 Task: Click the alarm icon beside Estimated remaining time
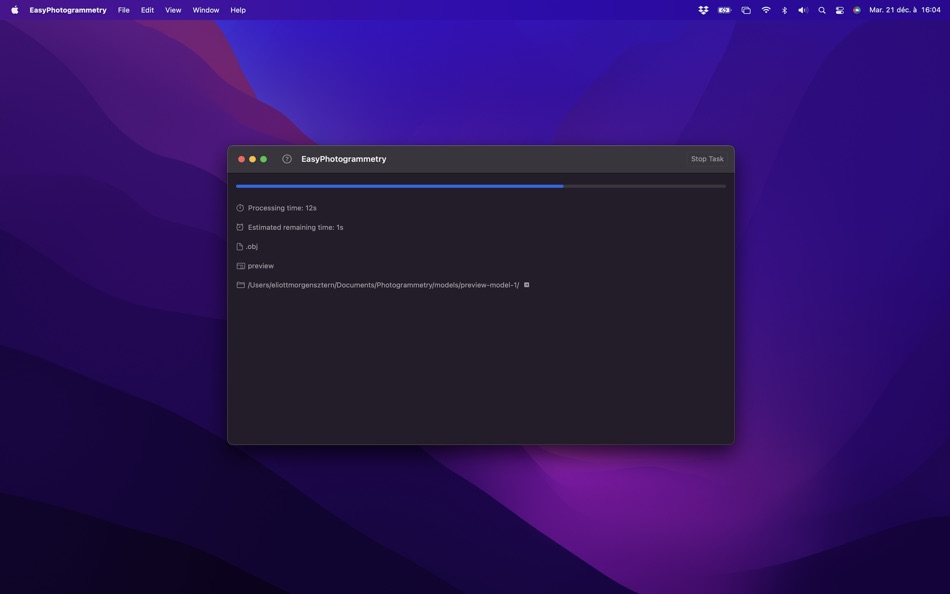point(240,227)
